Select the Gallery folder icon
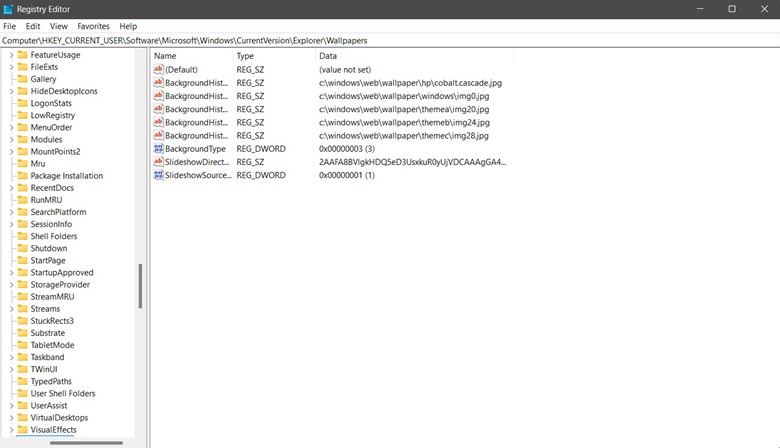This screenshot has height=448, width=780. 22,79
